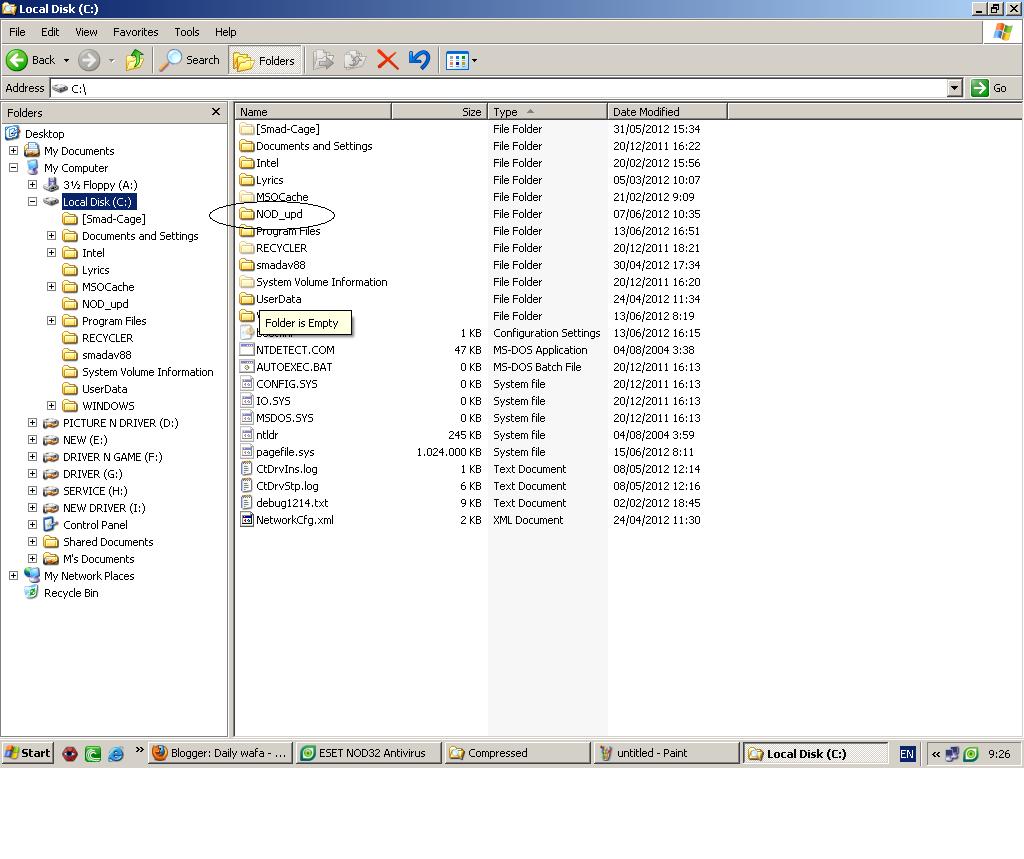Open the Address bar dropdown arrow
Viewport: 1024px width, 859px height.
[x=955, y=88]
